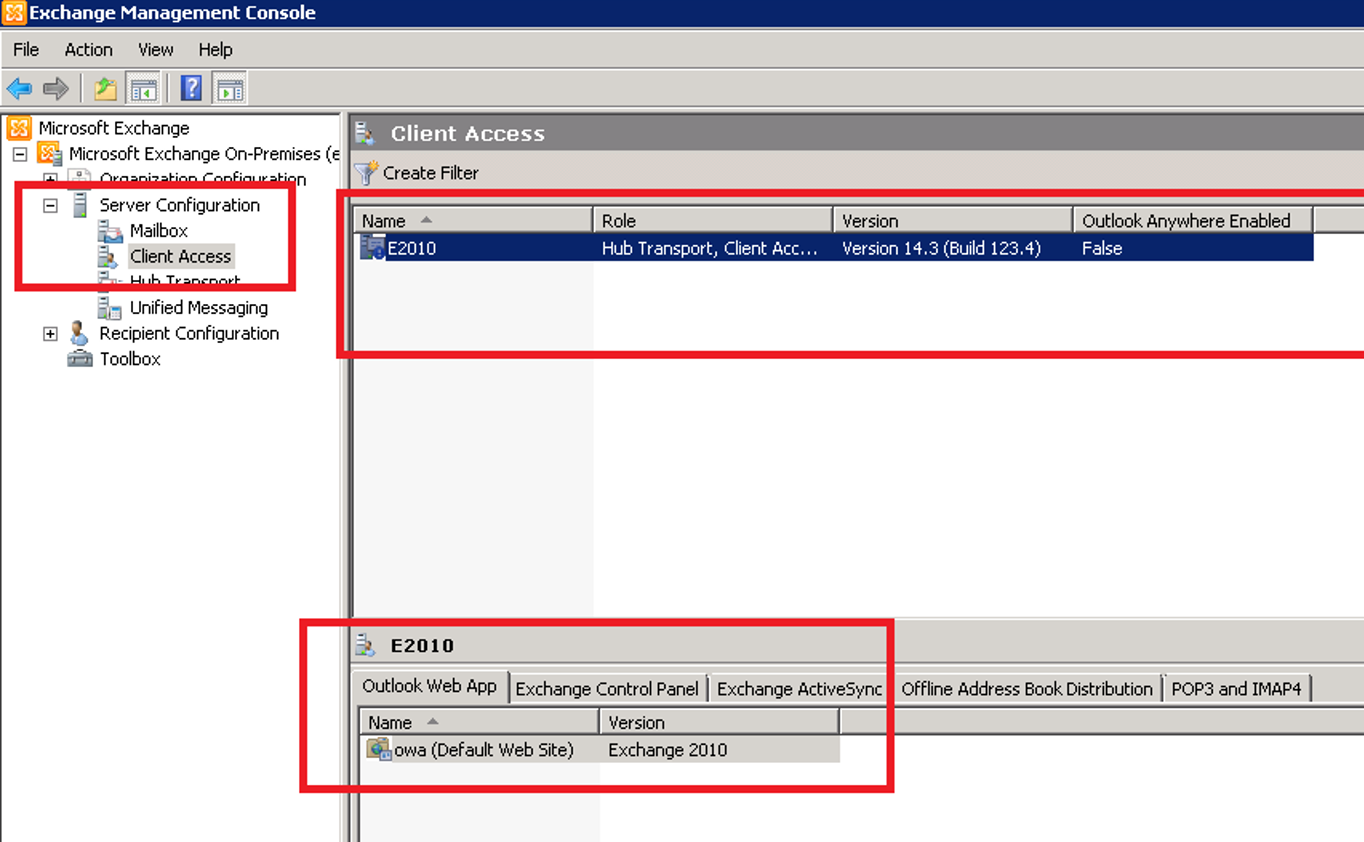Click the Back arrow toolbar icon

tap(19, 89)
